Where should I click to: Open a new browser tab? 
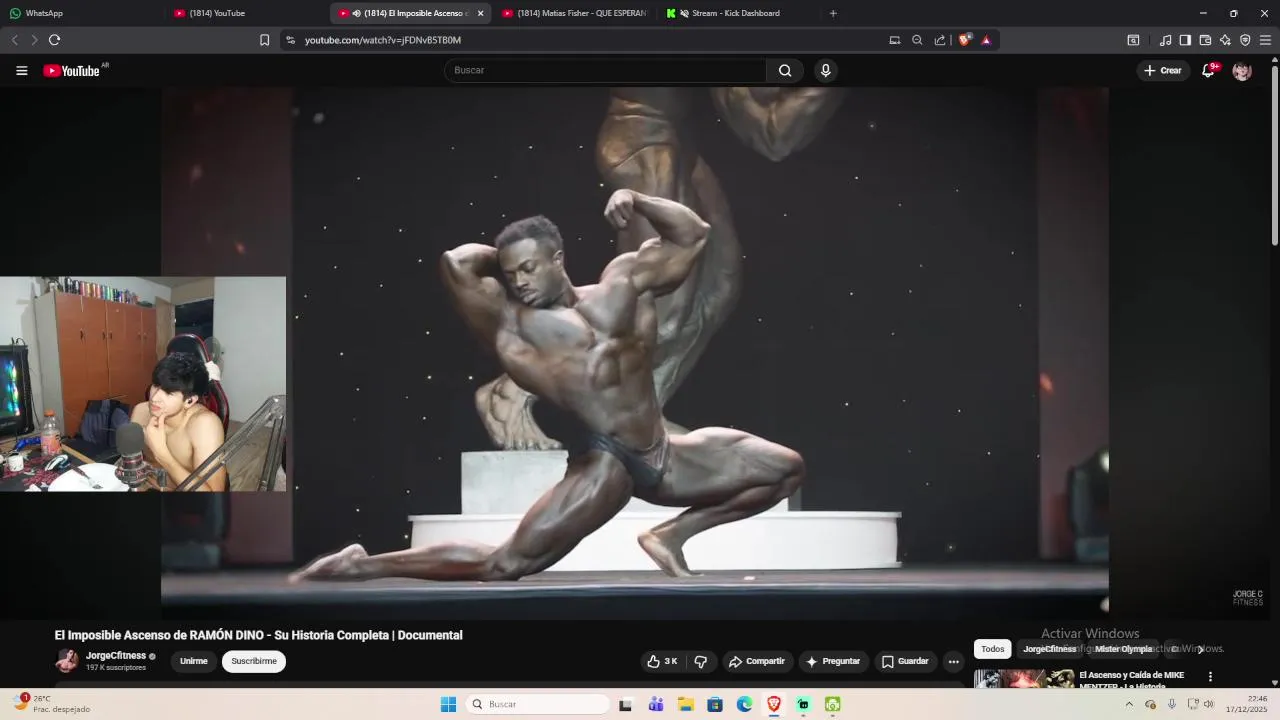pos(833,13)
